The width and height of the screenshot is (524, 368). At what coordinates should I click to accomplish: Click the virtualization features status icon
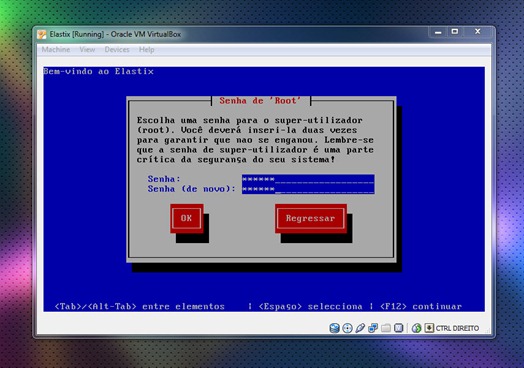coord(399,328)
